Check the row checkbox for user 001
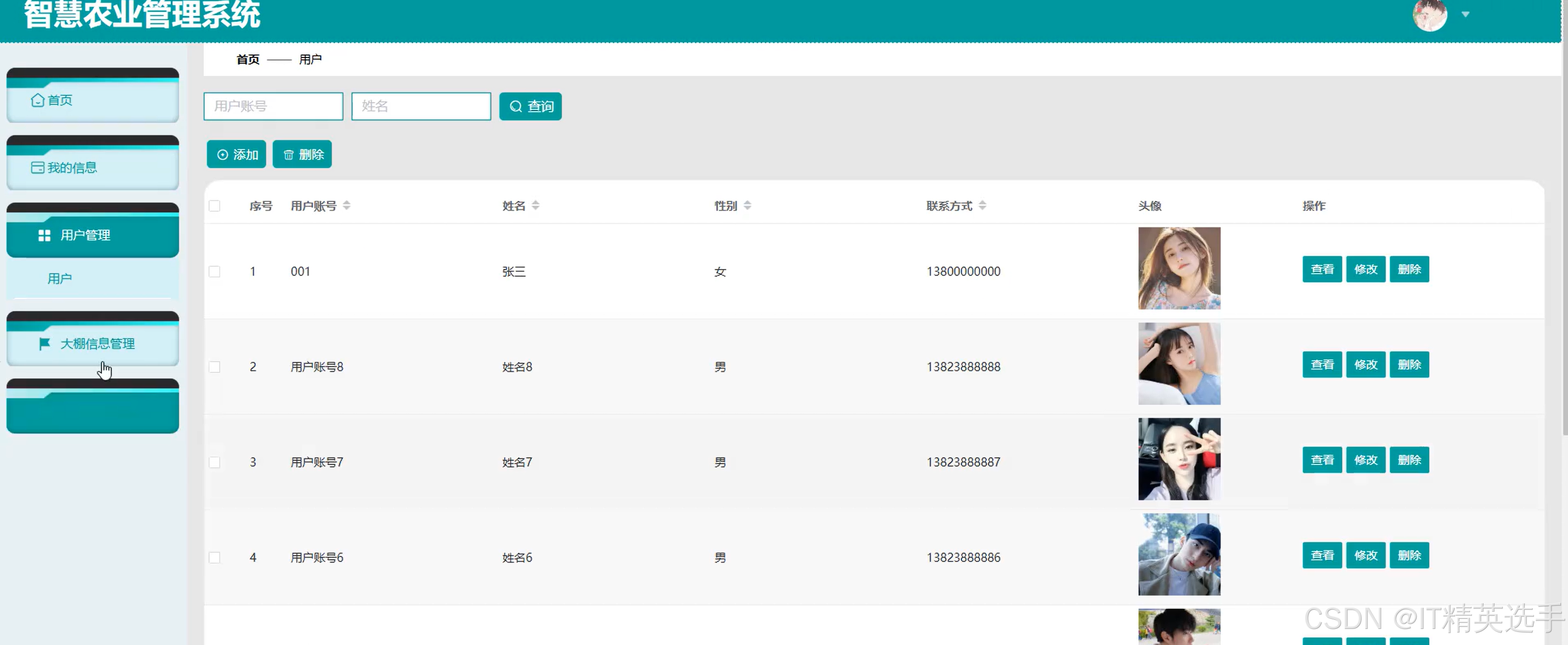This screenshot has height=645, width=1568. pos(214,272)
